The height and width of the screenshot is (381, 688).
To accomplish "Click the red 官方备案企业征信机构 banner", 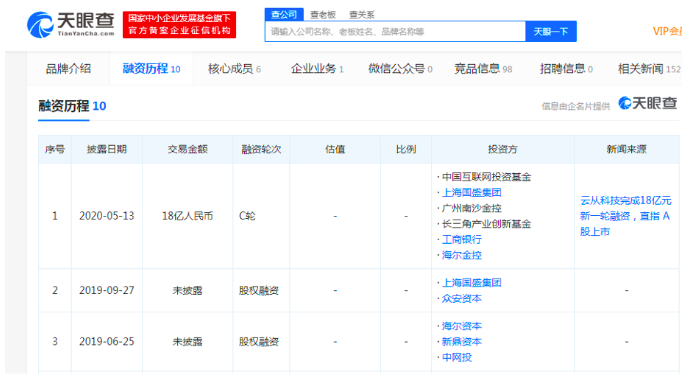I will point(179,25).
